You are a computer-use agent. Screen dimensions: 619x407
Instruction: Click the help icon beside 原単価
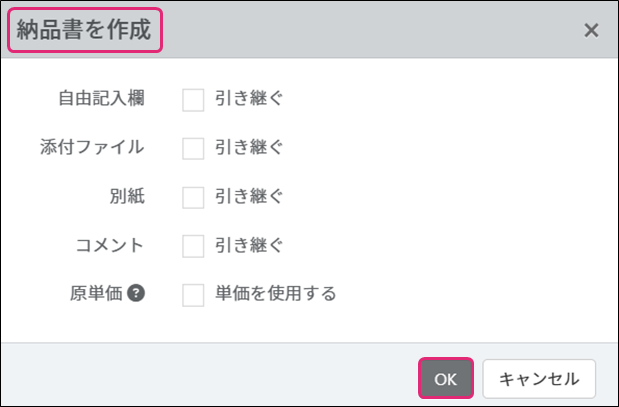pyautogui.click(x=137, y=294)
